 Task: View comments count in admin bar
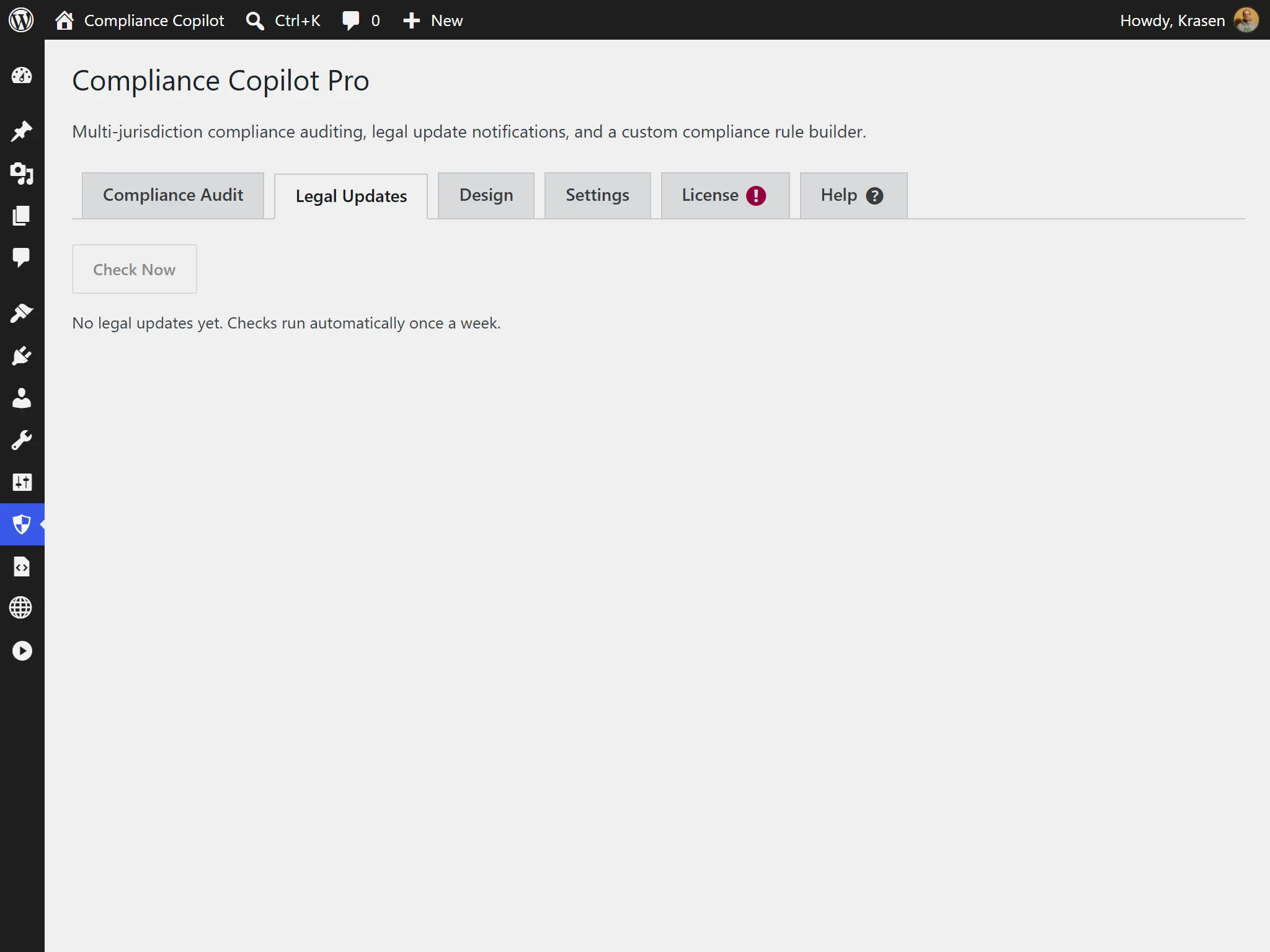(x=361, y=20)
